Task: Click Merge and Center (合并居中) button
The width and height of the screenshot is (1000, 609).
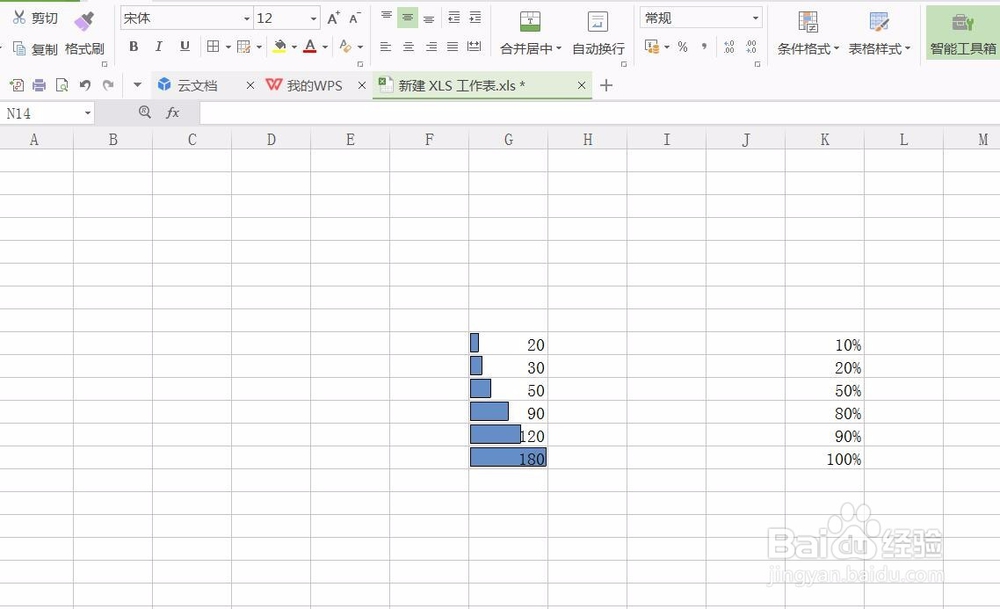Action: point(530,33)
